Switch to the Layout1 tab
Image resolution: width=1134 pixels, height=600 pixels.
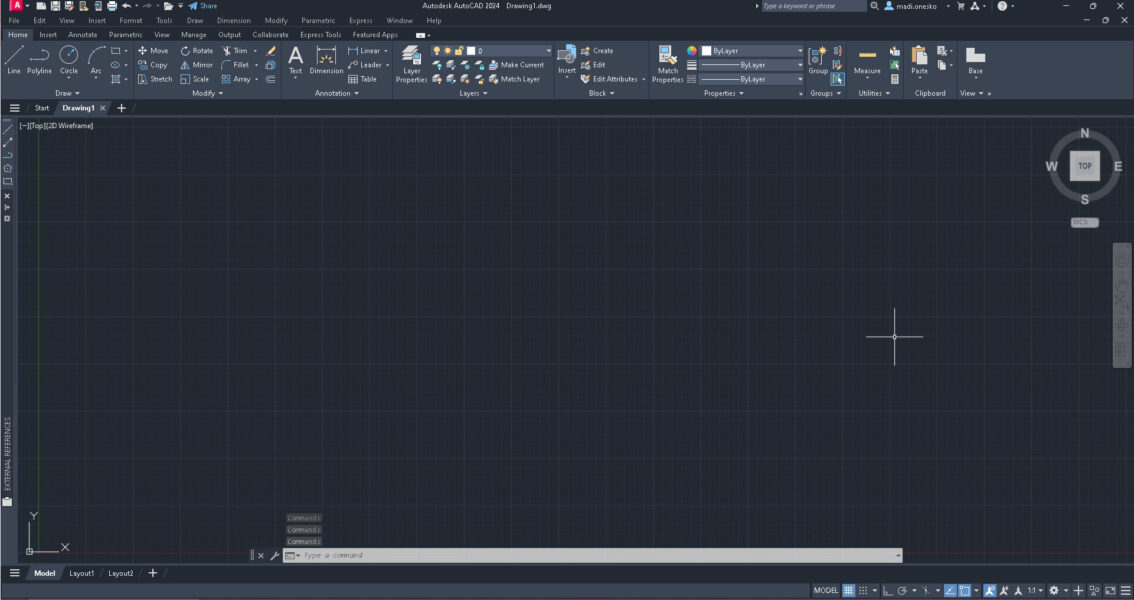[x=83, y=573]
